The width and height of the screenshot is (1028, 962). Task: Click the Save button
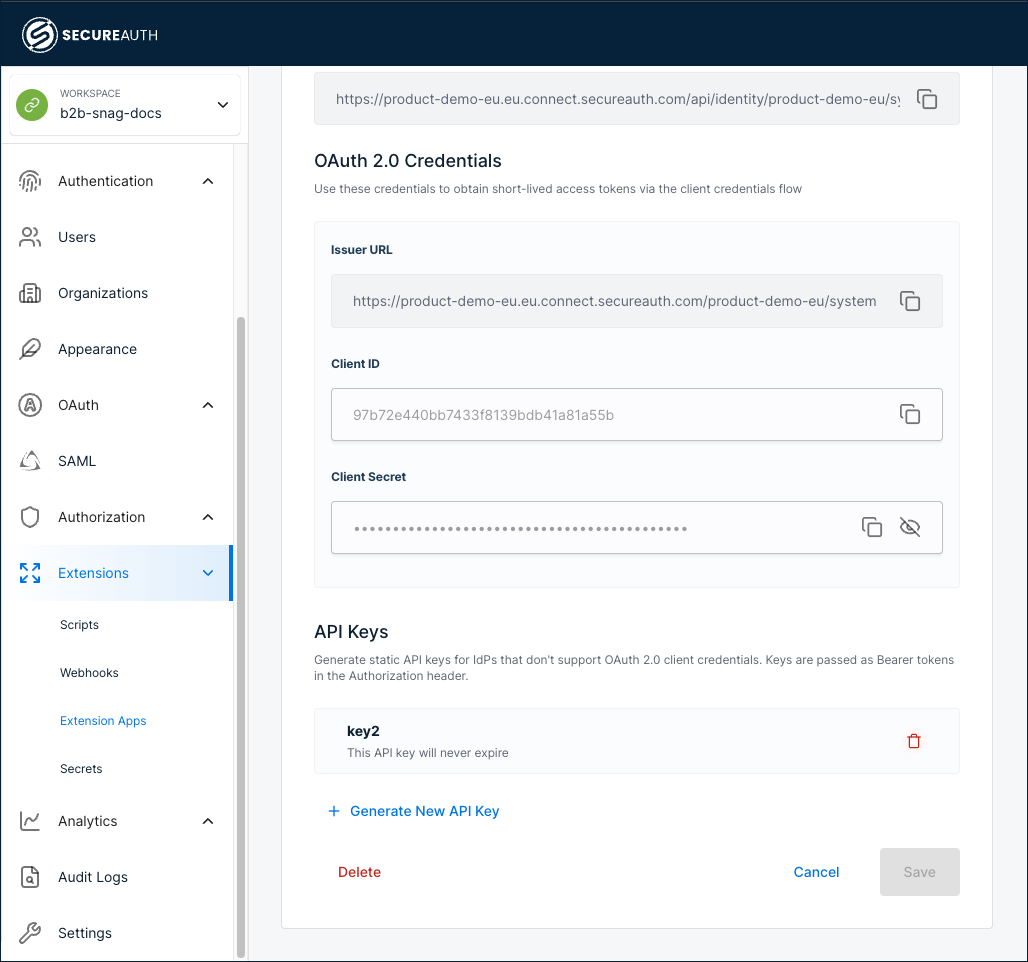pos(919,872)
